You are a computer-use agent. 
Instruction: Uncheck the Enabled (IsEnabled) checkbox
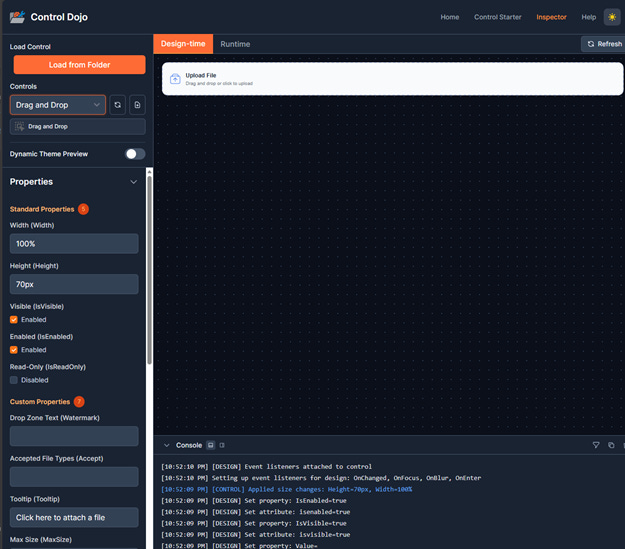[14, 350]
